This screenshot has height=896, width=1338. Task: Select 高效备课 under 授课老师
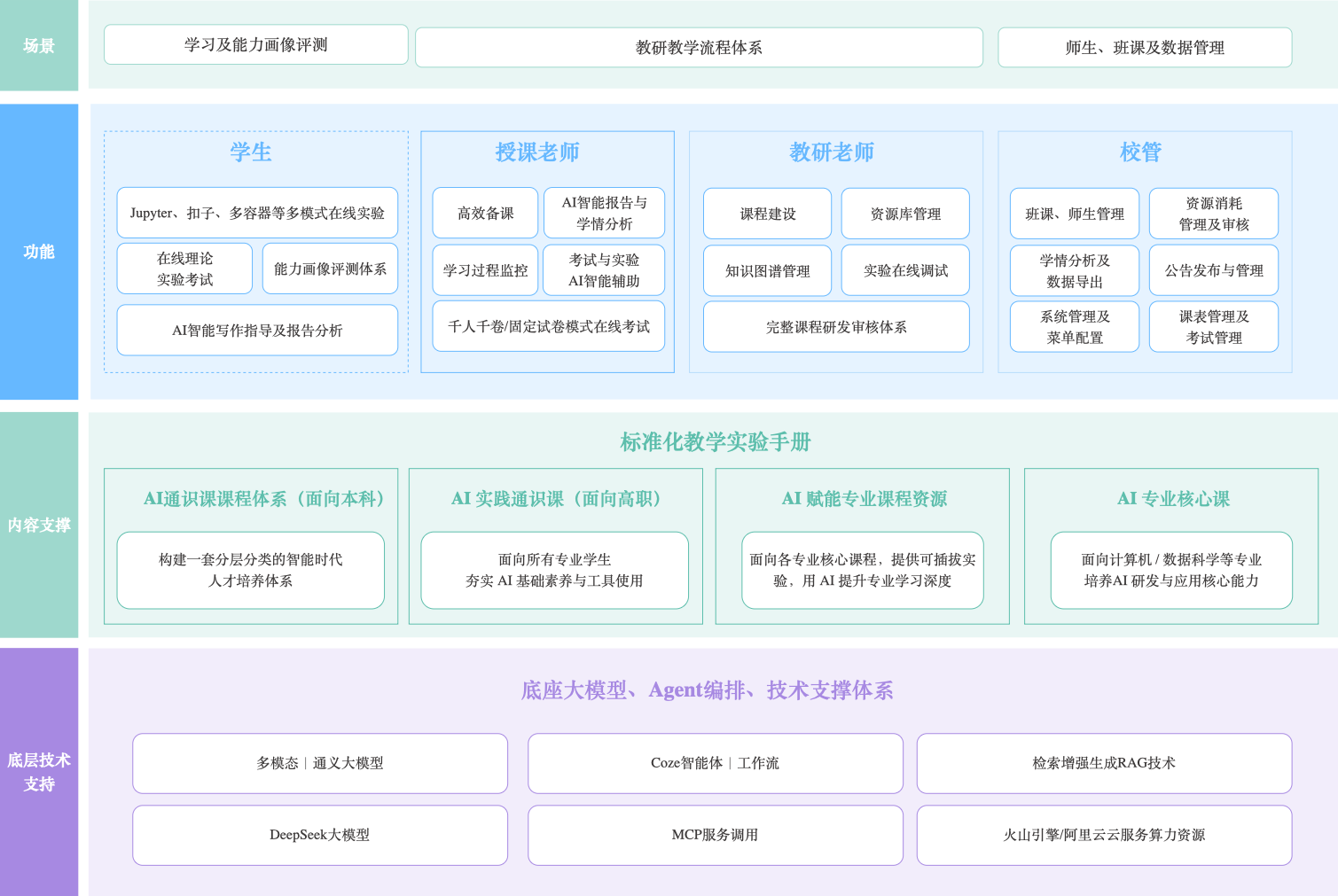click(485, 214)
